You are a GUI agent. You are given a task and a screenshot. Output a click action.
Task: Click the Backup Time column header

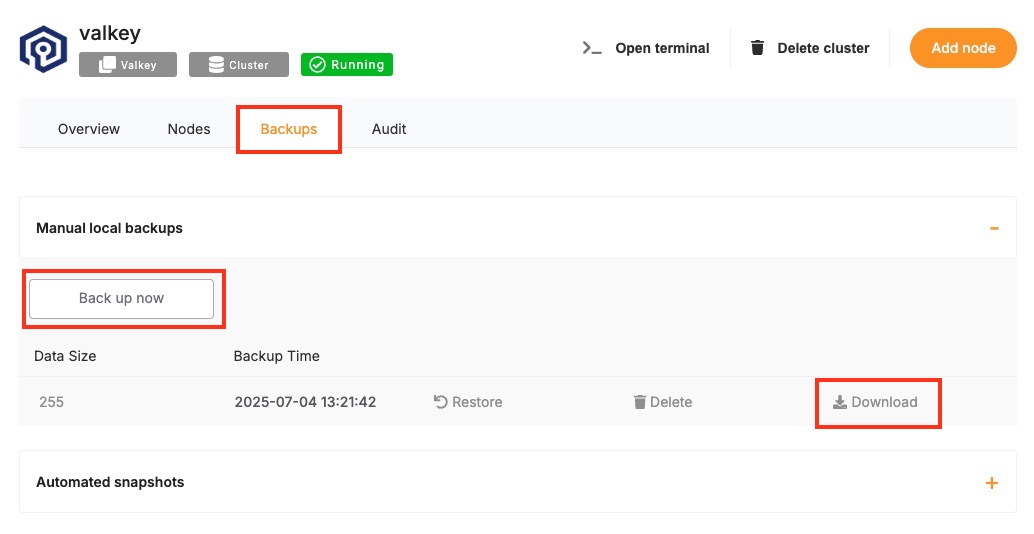pyautogui.click(x=277, y=356)
